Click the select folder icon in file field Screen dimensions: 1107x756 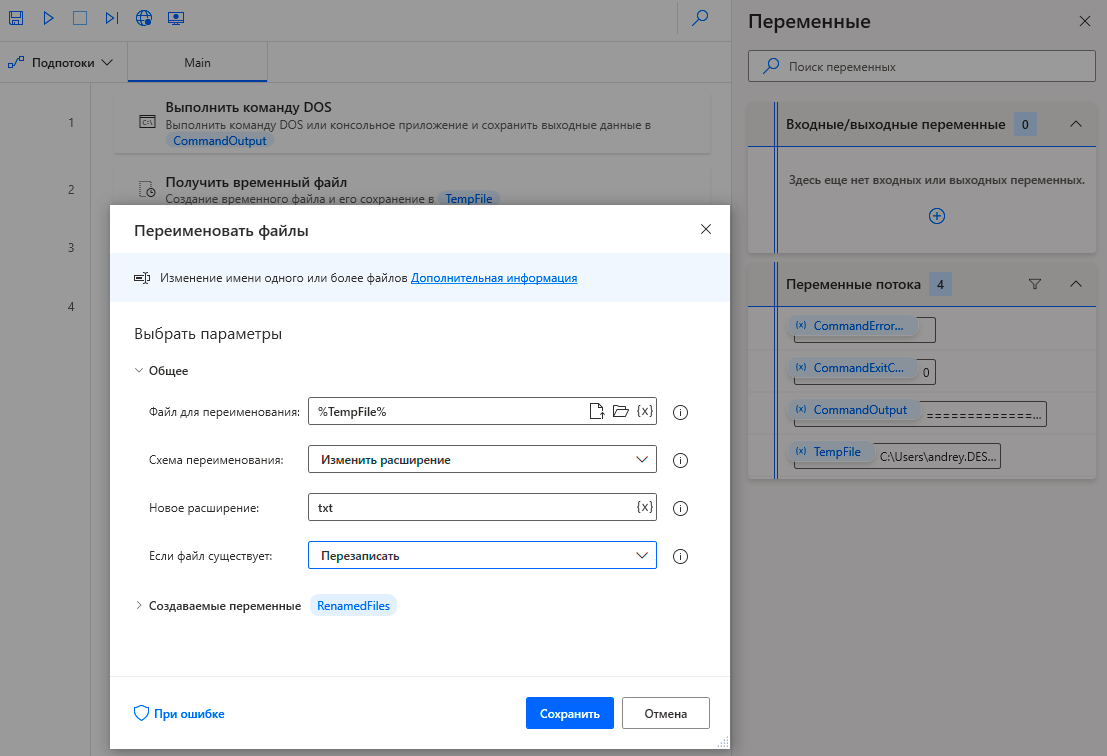click(621, 411)
